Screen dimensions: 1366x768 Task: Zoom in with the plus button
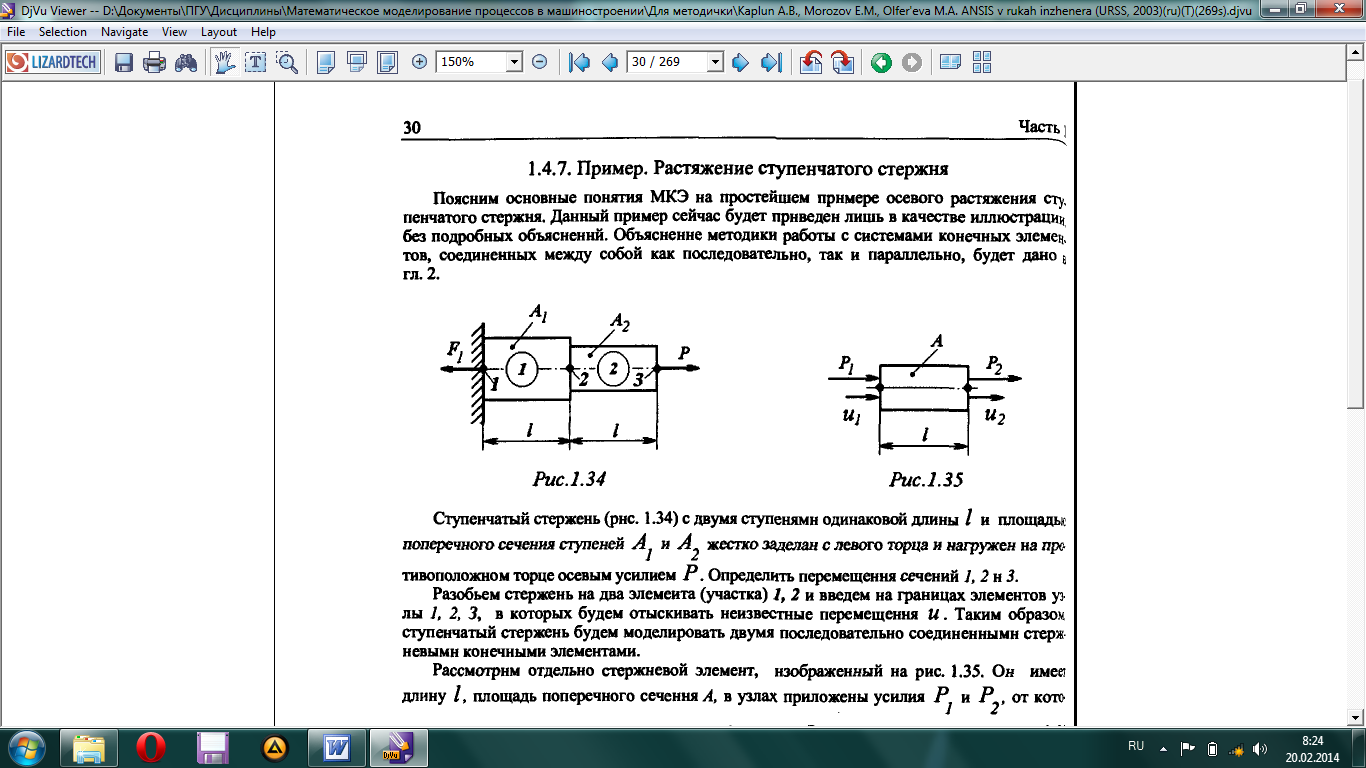420,62
